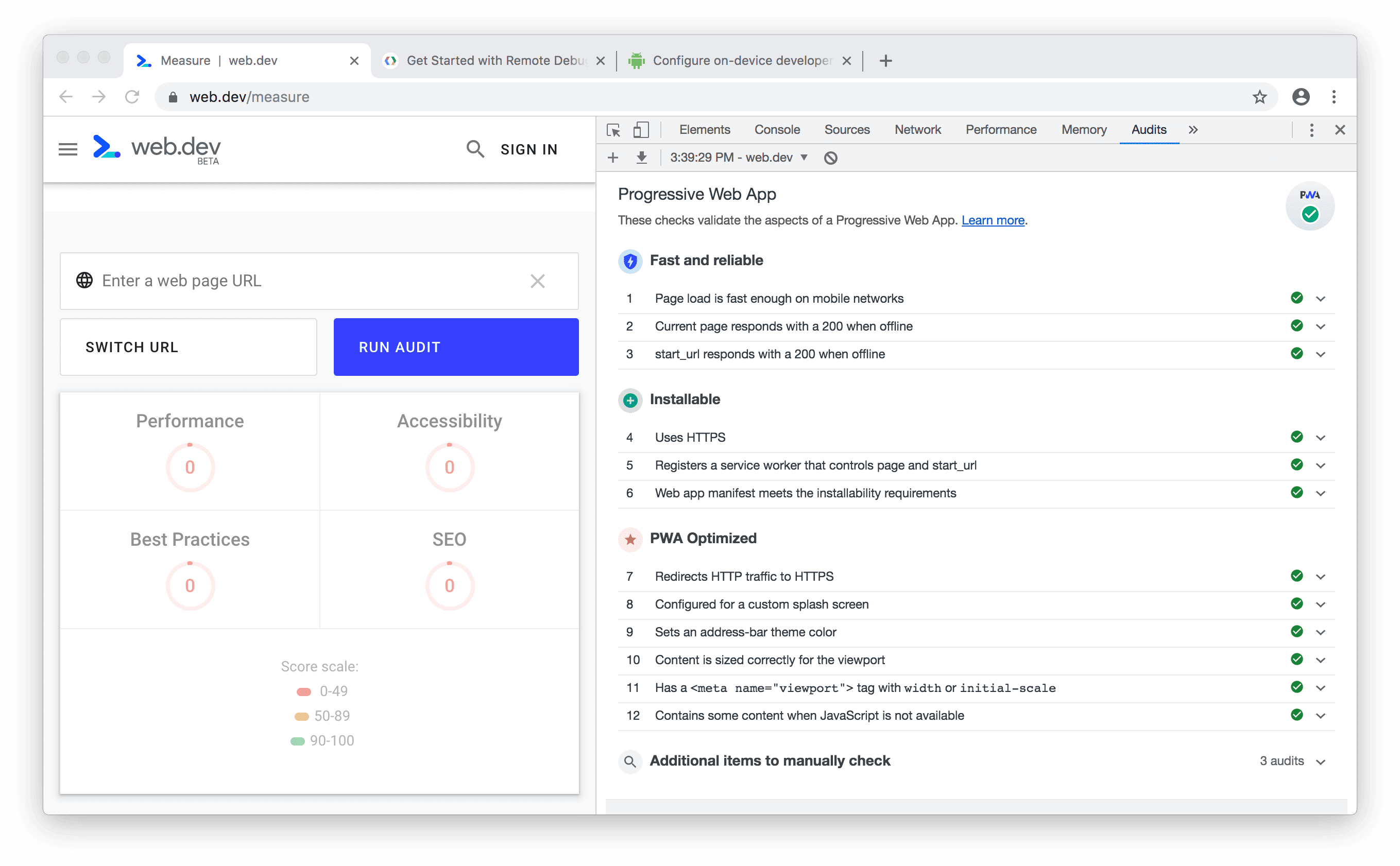Click the DevTools inspect element icon
Screen dimensions: 1400x866
tap(614, 130)
